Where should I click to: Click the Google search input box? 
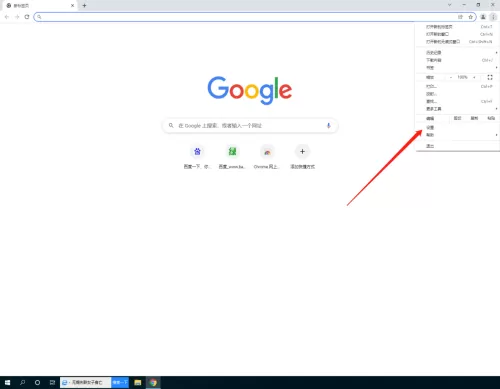(x=250, y=126)
